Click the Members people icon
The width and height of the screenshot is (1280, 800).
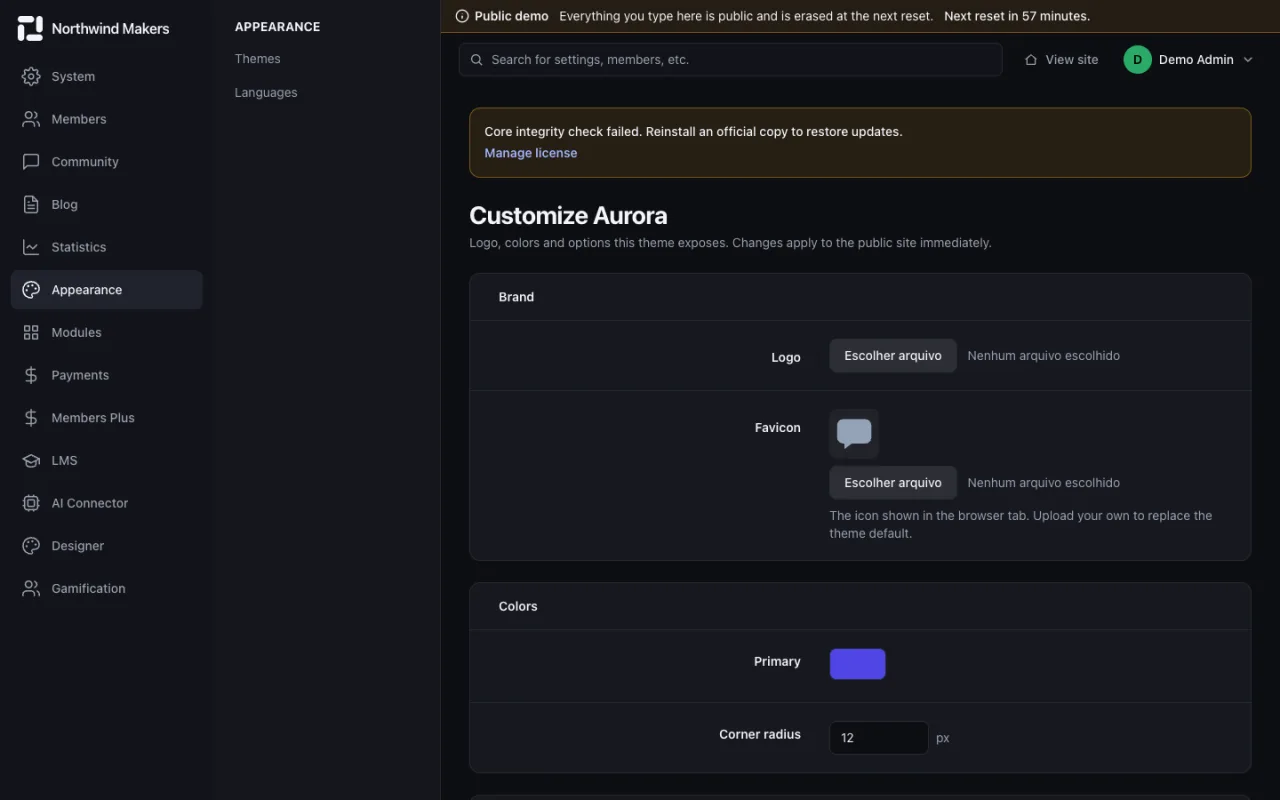click(x=31, y=119)
